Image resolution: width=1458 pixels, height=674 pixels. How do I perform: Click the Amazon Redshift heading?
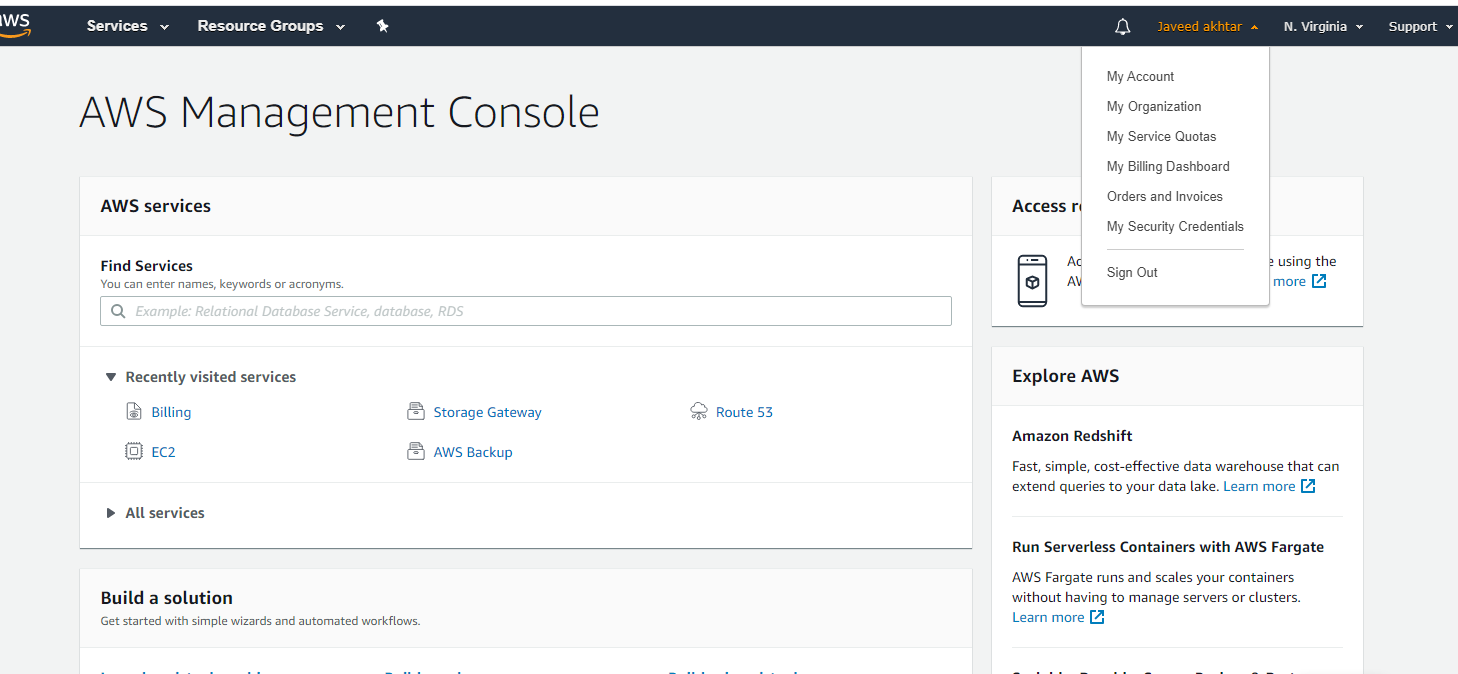coord(1072,436)
